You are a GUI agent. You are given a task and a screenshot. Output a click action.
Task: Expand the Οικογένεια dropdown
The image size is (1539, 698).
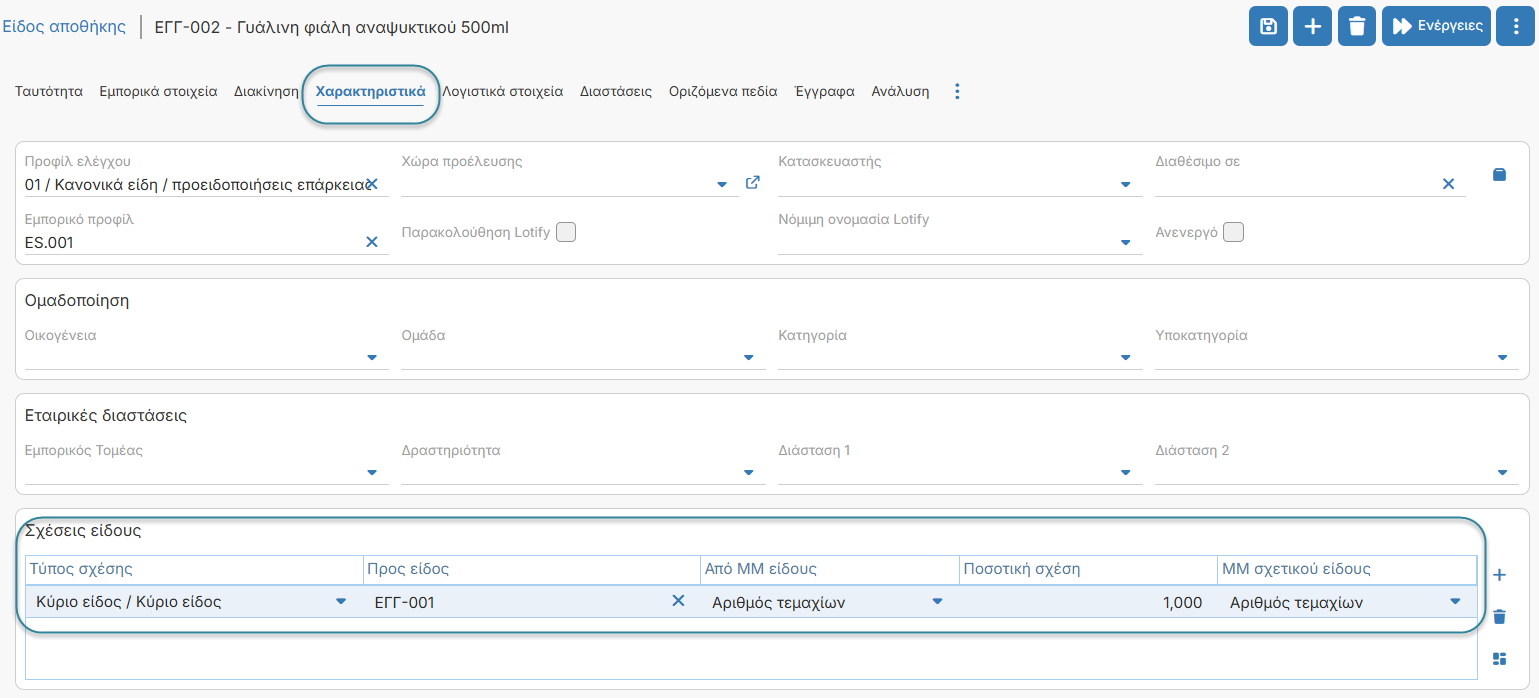[372, 358]
